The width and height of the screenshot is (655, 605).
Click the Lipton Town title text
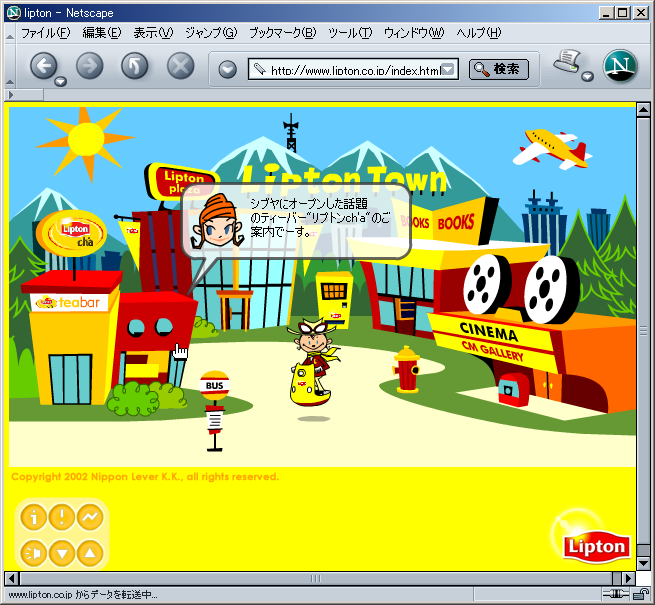(x=344, y=179)
